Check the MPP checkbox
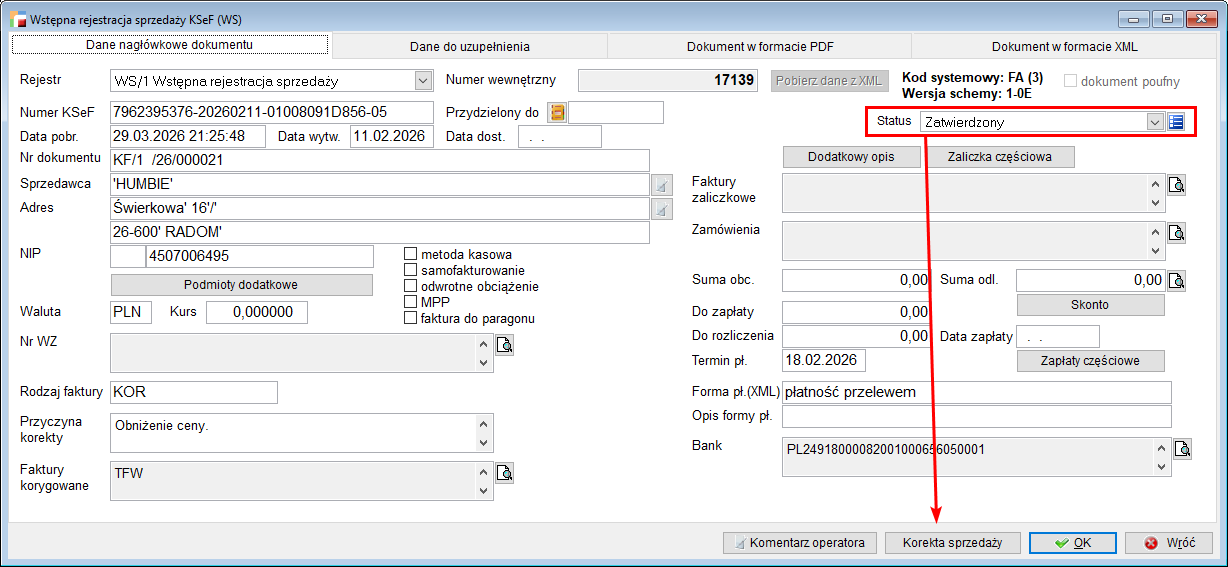Viewport: 1228px width, 567px height. point(410,302)
